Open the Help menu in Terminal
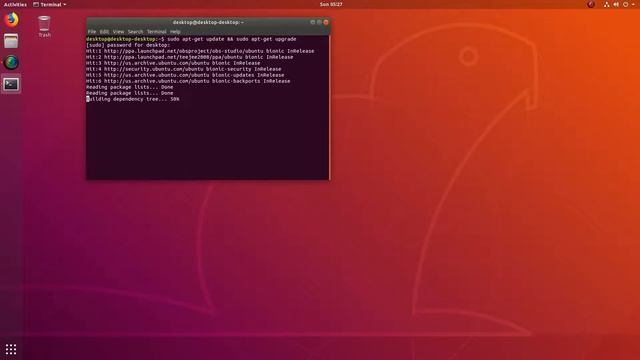The image size is (640, 360). point(175,31)
